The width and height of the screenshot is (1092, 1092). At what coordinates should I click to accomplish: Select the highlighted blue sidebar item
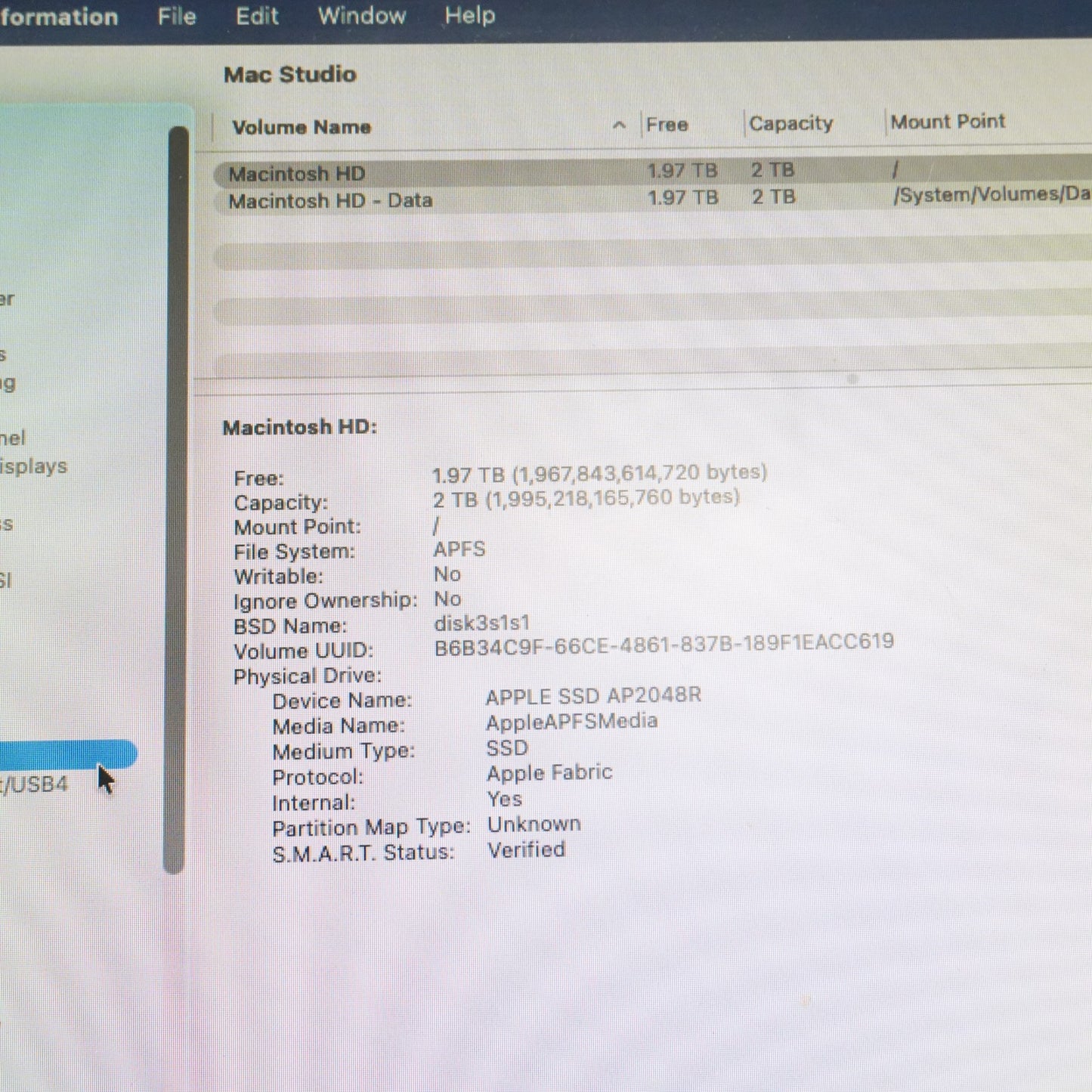[68, 754]
